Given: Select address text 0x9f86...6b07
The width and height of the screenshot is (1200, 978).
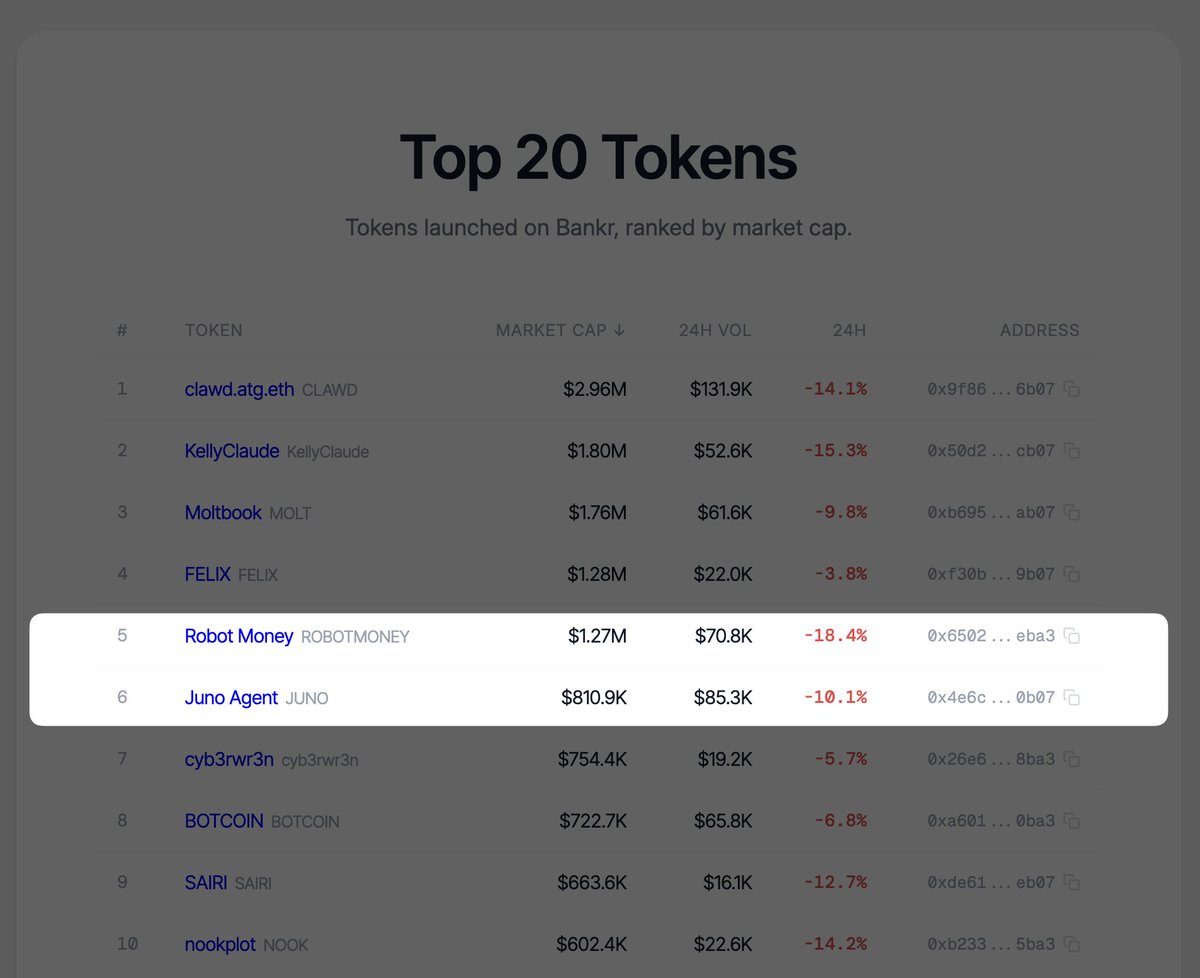Looking at the screenshot, I should (991, 389).
